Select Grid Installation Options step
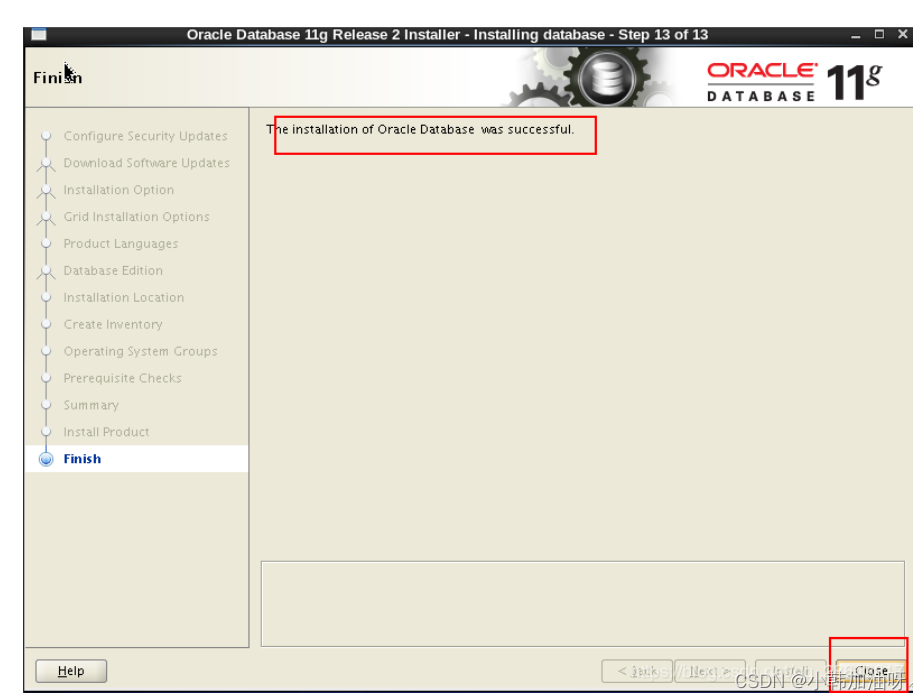The image size is (922, 700). (x=136, y=216)
